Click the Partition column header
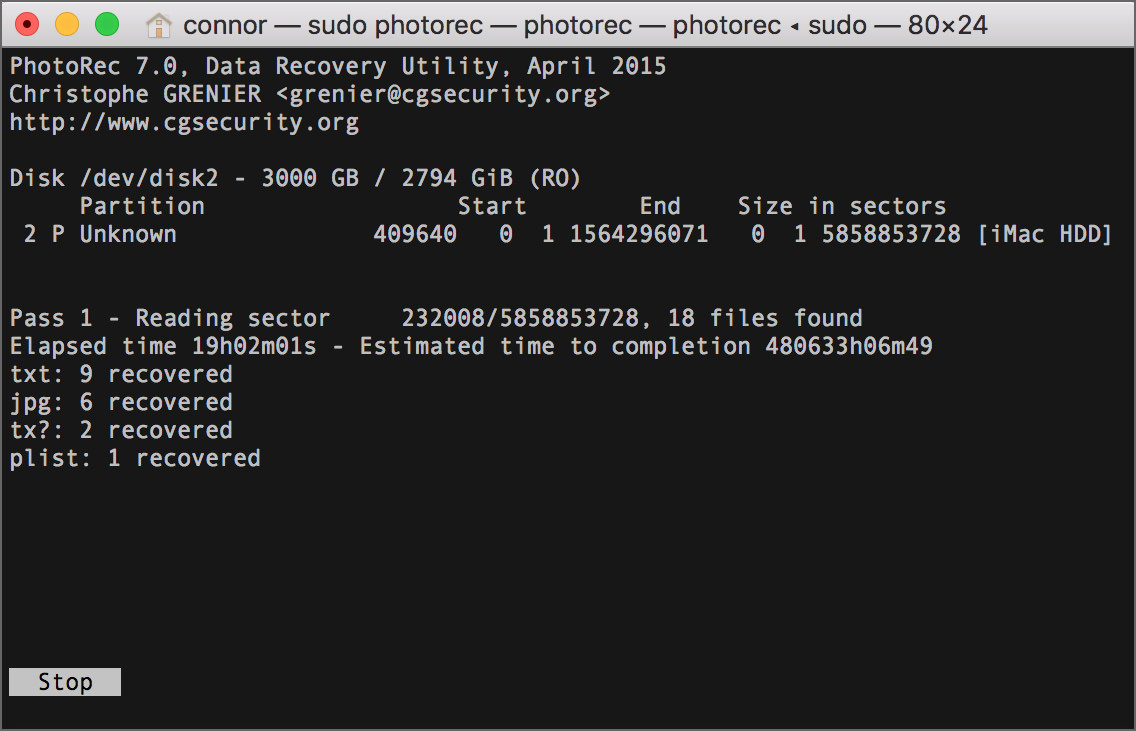This screenshot has height=731, width=1136. coord(142,205)
